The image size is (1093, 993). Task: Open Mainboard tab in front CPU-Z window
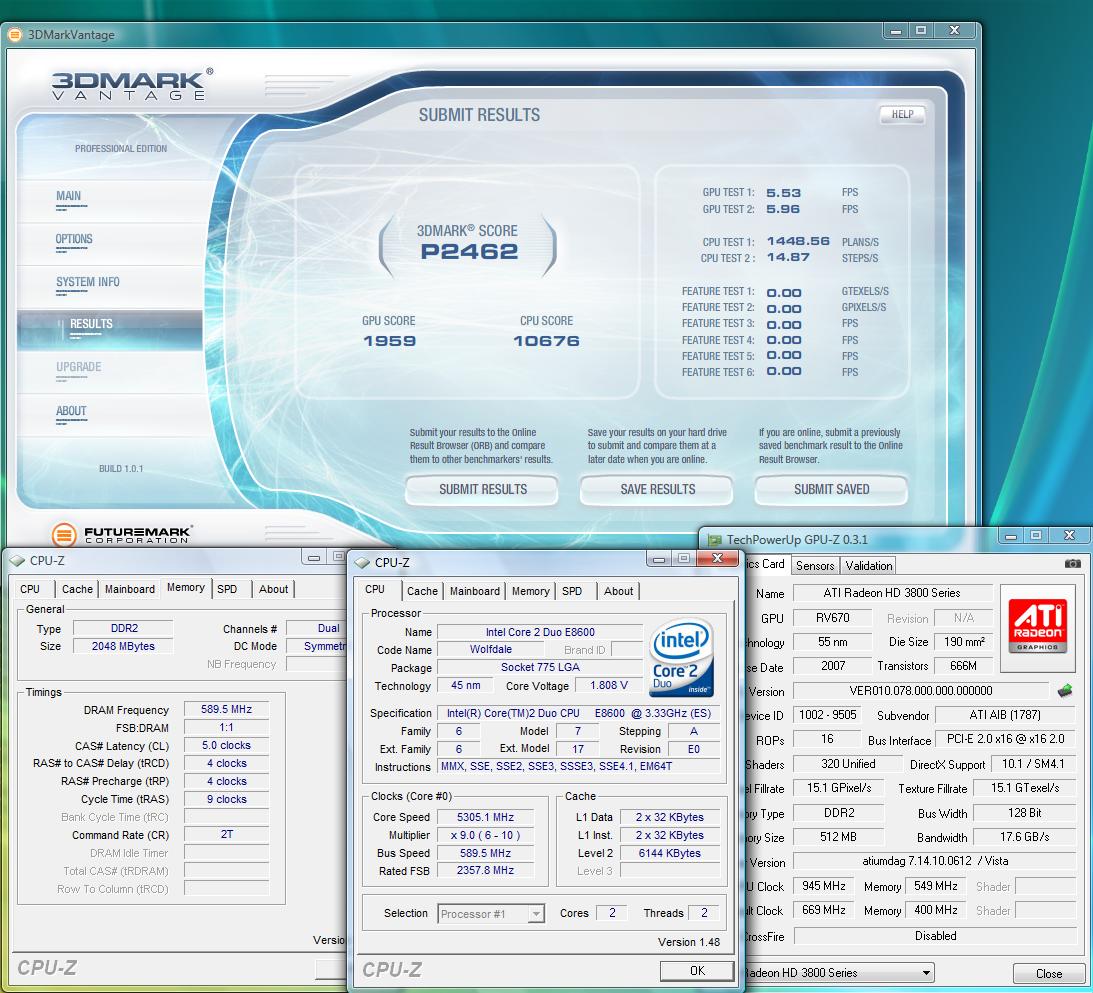pos(475,591)
